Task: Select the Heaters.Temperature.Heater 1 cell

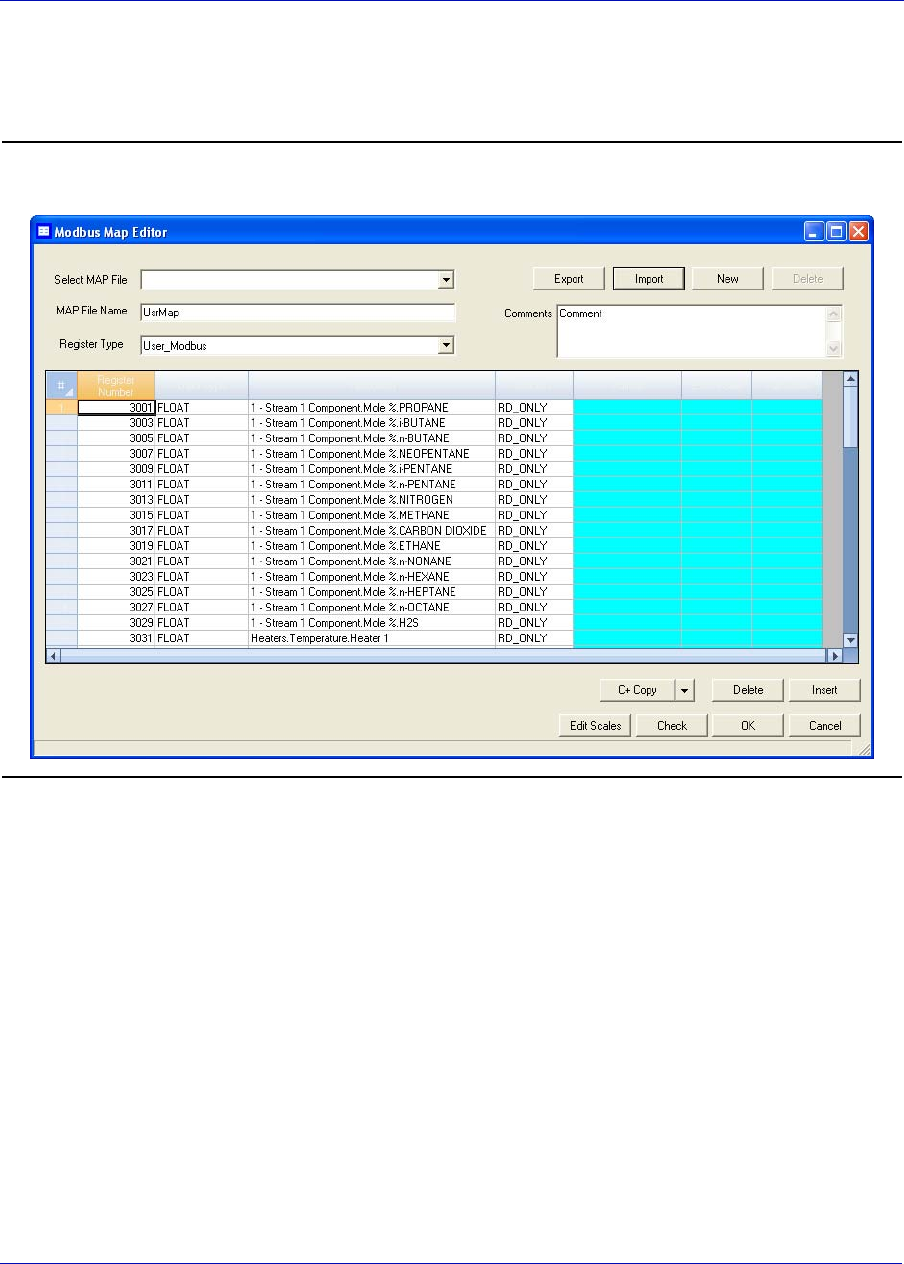Action: (x=372, y=638)
